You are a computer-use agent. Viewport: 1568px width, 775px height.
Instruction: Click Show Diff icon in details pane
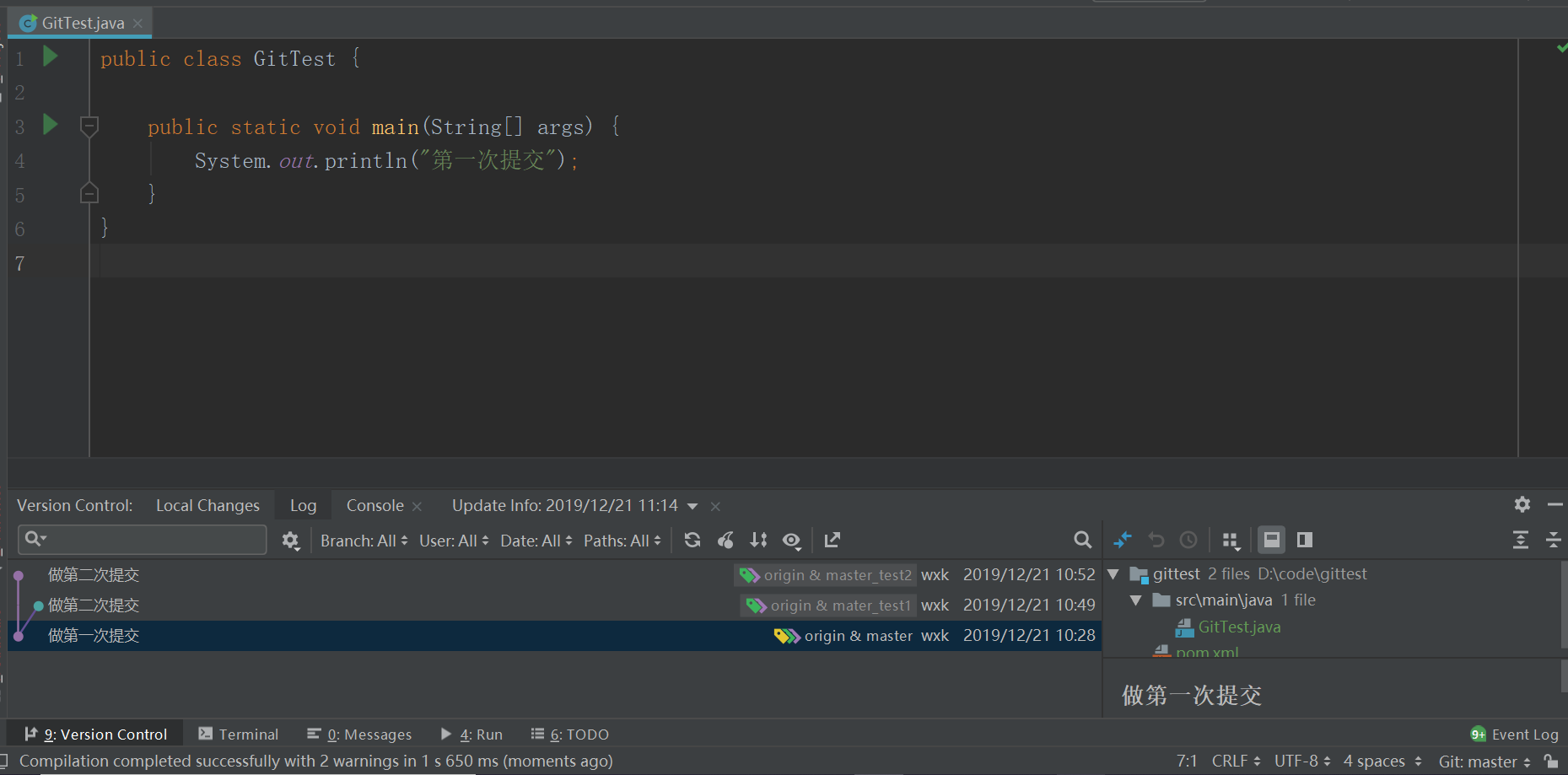[x=1123, y=540]
